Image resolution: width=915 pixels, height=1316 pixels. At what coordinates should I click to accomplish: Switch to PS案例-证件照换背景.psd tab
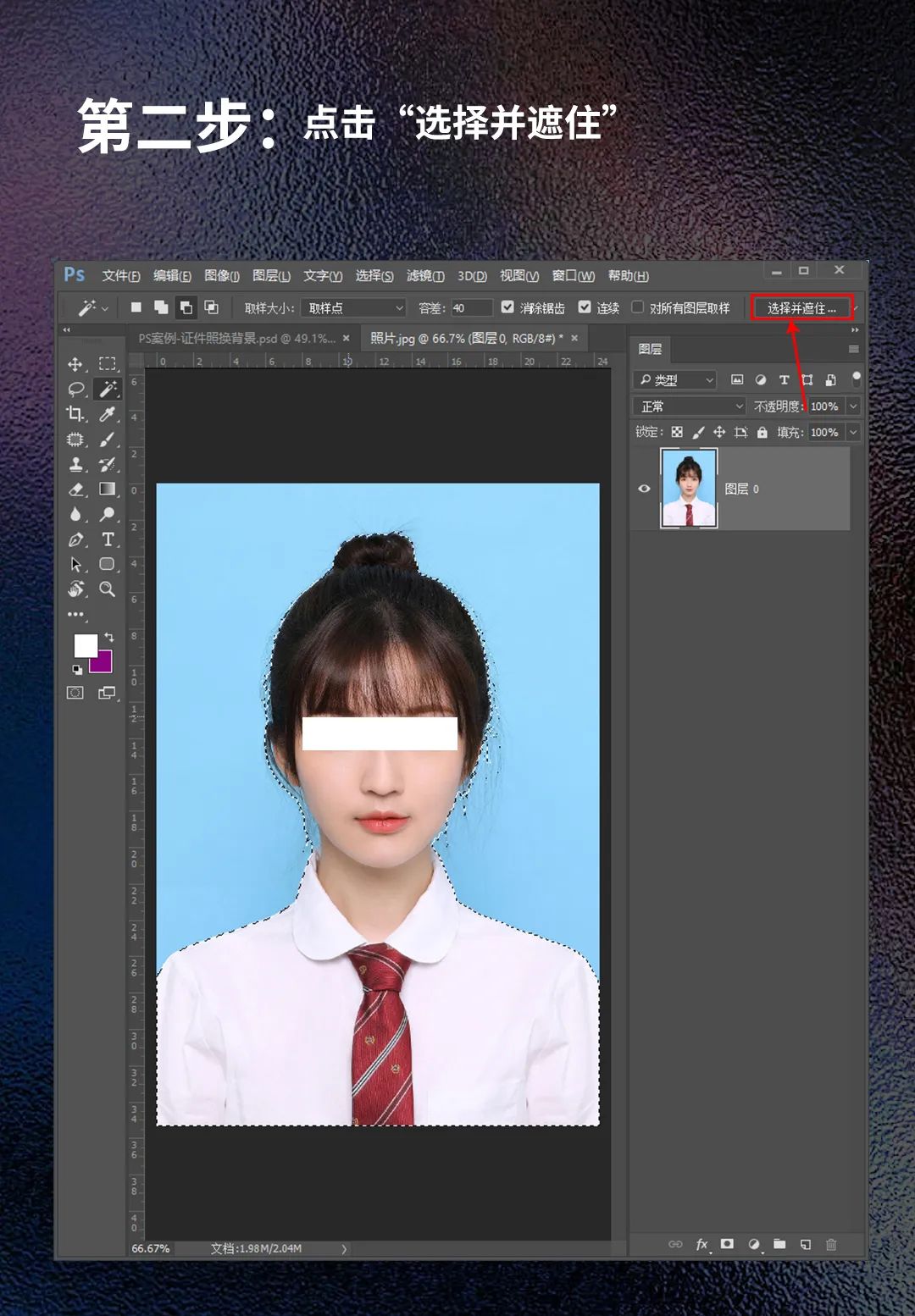[236, 339]
